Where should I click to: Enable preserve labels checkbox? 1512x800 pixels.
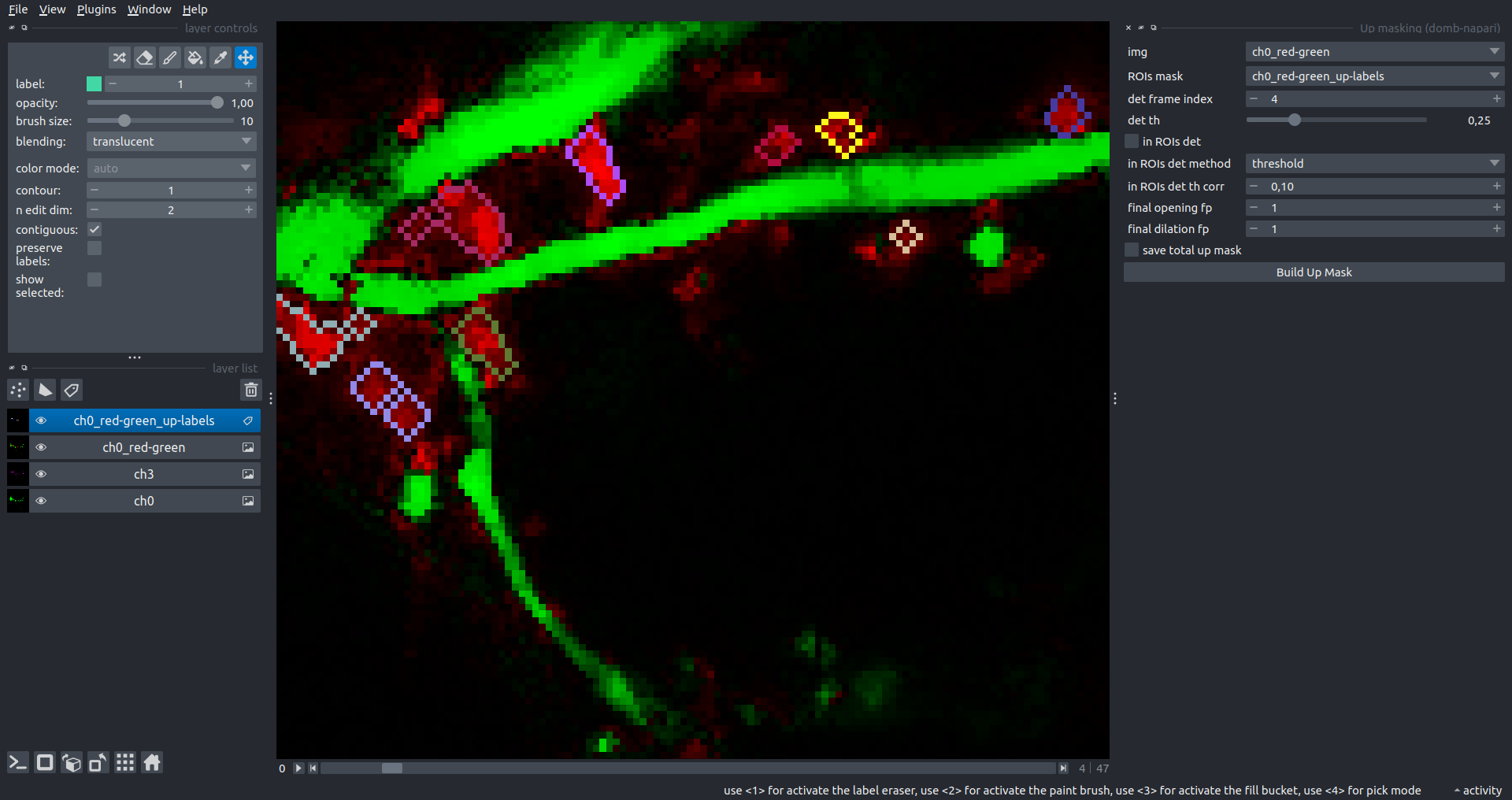pos(94,248)
